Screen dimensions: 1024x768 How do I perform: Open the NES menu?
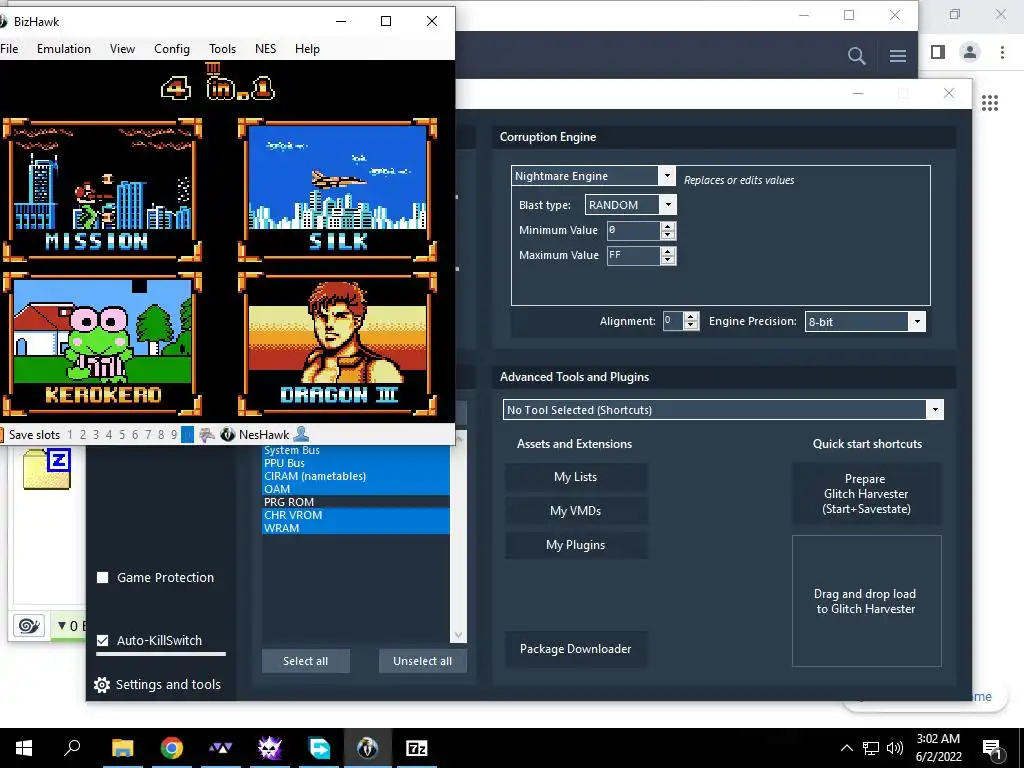265,49
